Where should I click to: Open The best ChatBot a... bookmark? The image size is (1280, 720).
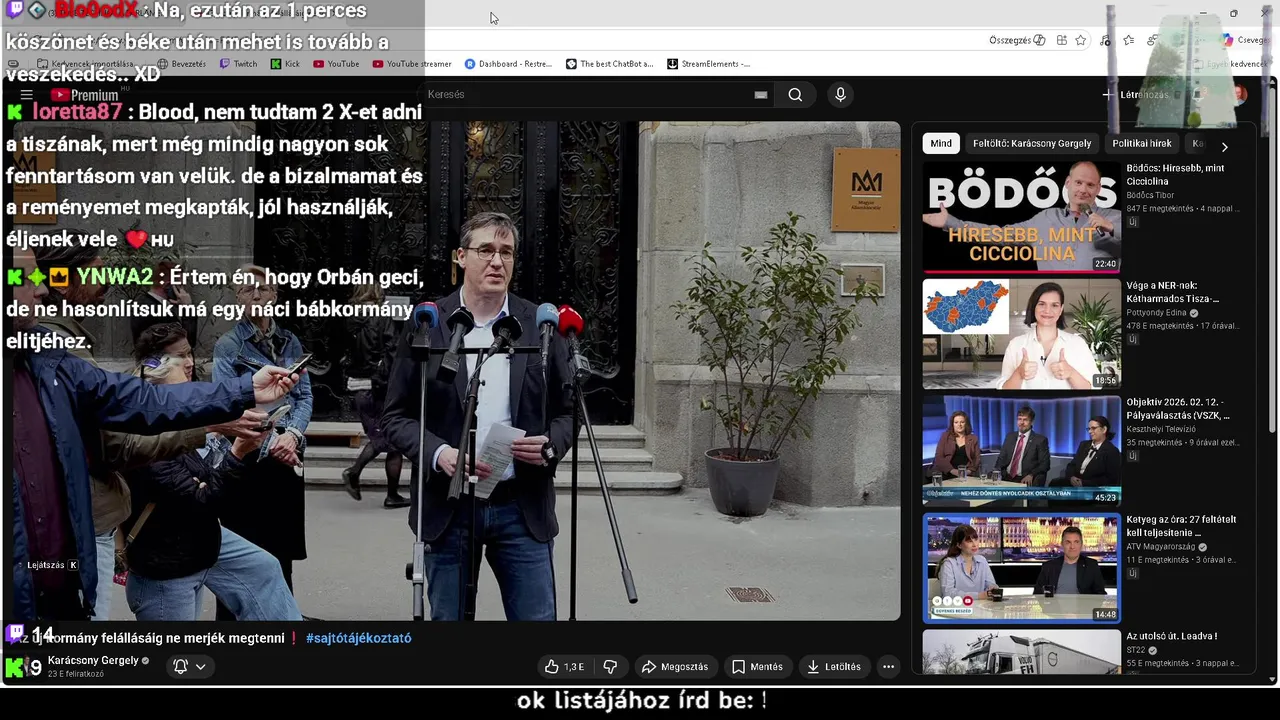609,64
